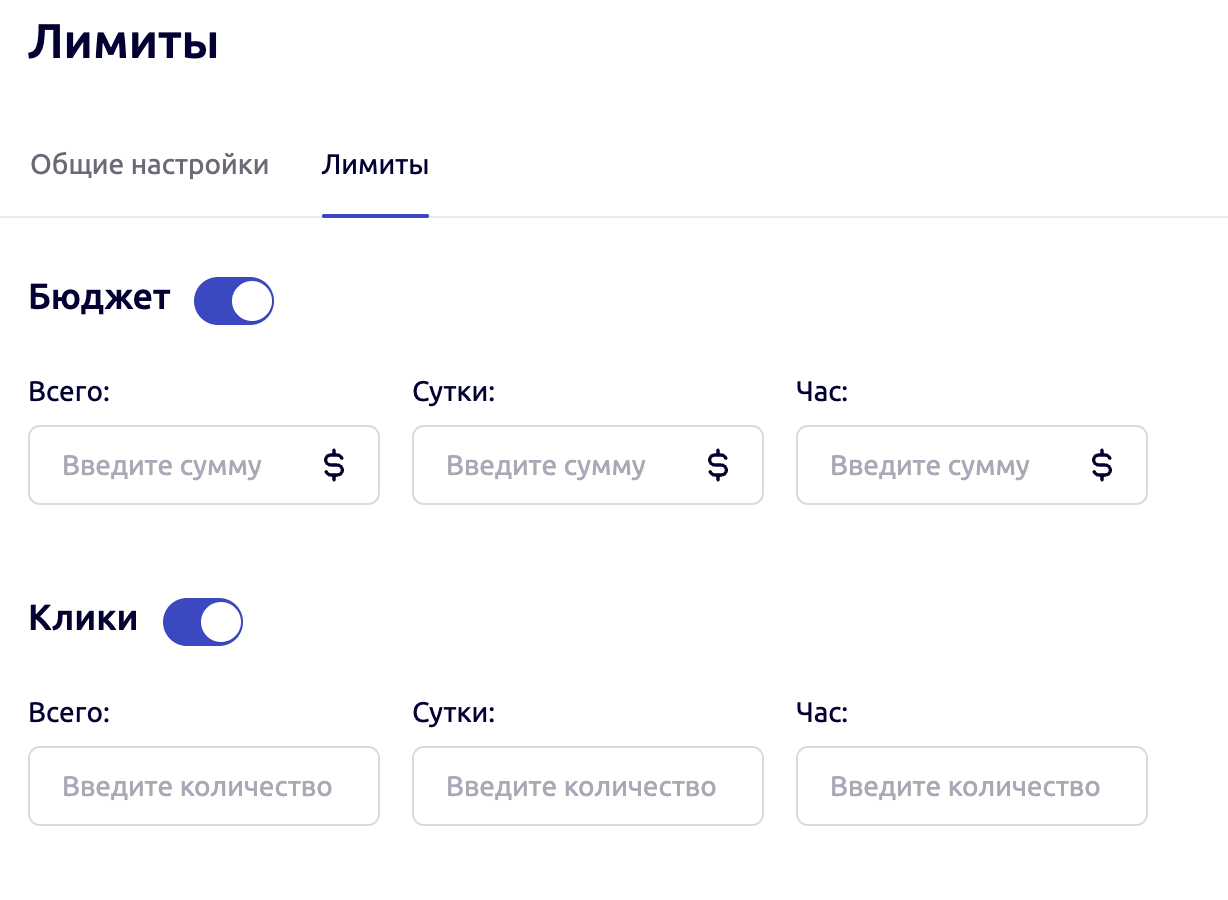Click the clicks 'Сутки' quantity field
Image resolution: width=1228 pixels, height=900 pixels.
tap(588, 786)
